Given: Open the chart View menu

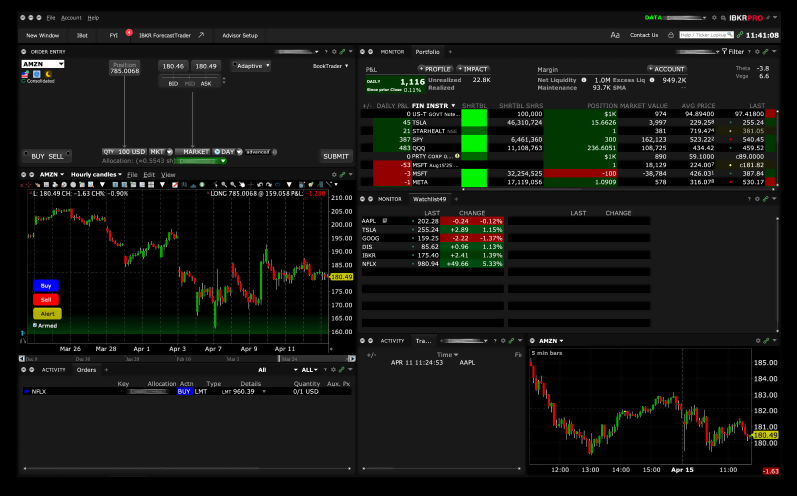Looking at the screenshot, I should [x=168, y=174].
